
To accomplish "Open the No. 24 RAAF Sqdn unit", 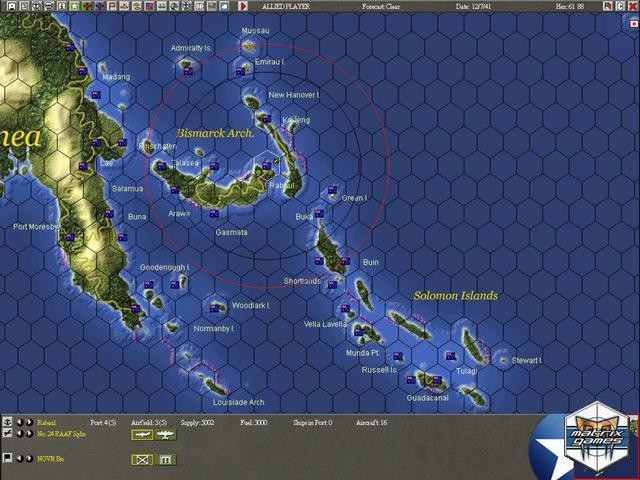I will coord(61,434).
